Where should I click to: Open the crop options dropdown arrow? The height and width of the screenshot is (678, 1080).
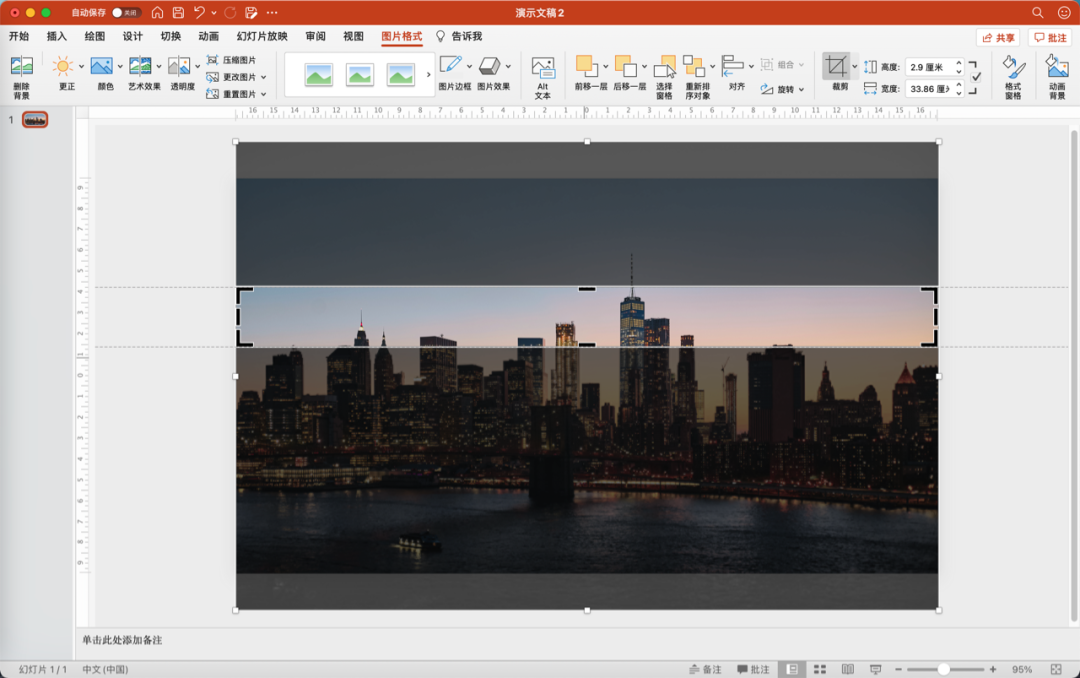tap(855, 67)
